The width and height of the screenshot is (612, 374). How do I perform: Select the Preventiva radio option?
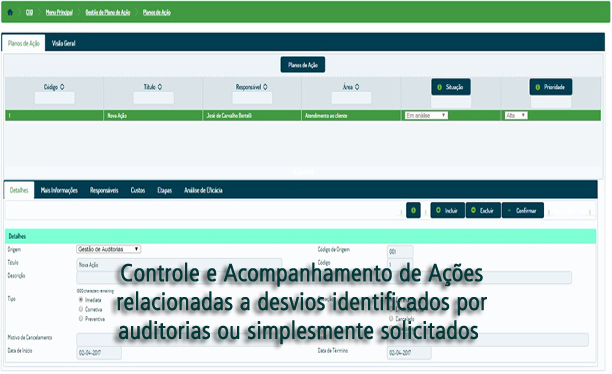coord(81,319)
